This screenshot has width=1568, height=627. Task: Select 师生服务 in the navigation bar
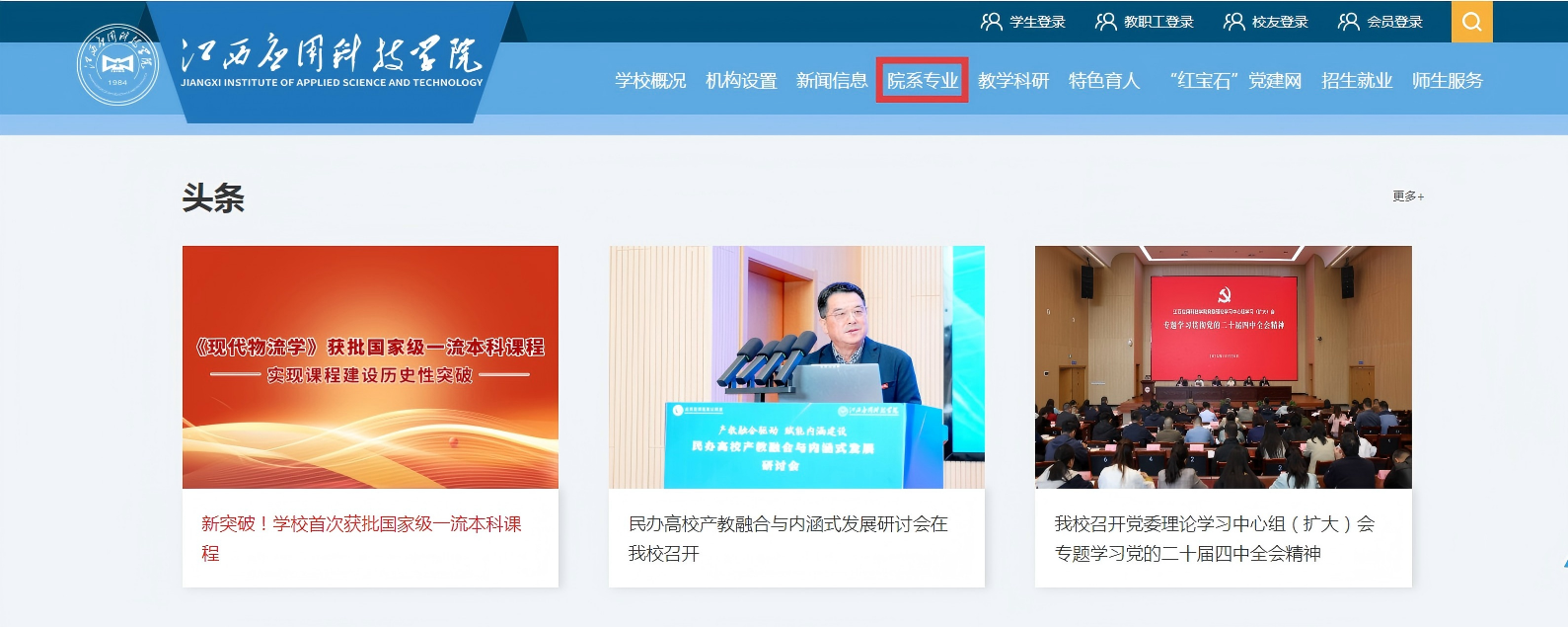(x=1448, y=81)
